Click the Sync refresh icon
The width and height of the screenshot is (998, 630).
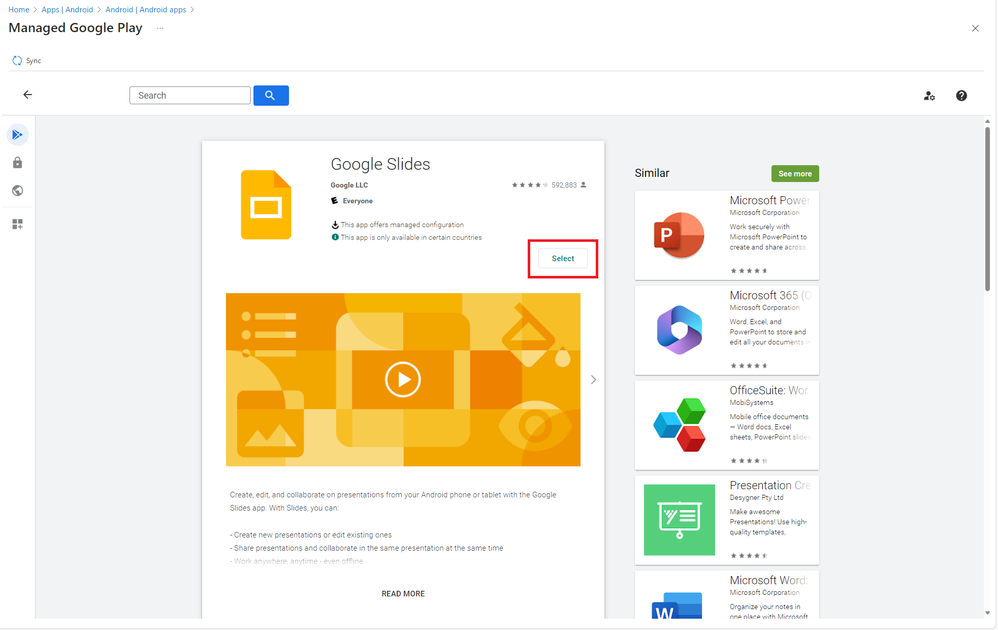coord(17,60)
